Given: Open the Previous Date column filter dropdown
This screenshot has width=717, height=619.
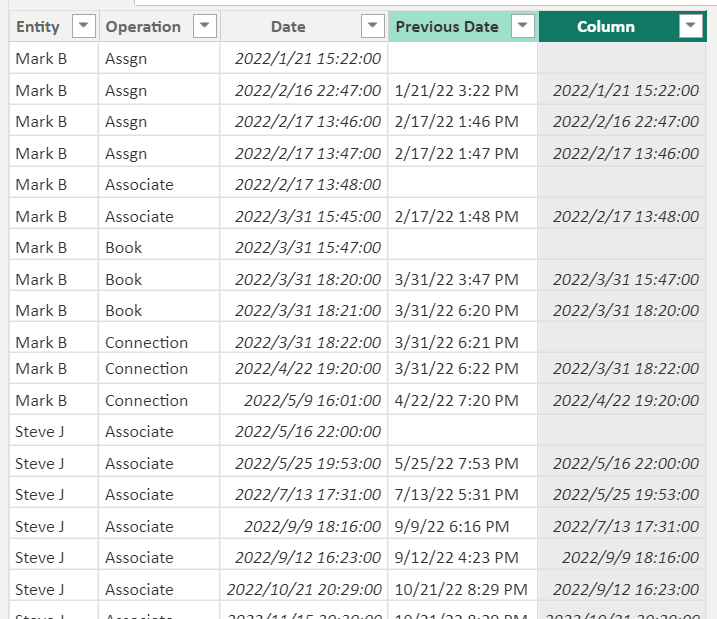Looking at the screenshot, I should (522, 26).
